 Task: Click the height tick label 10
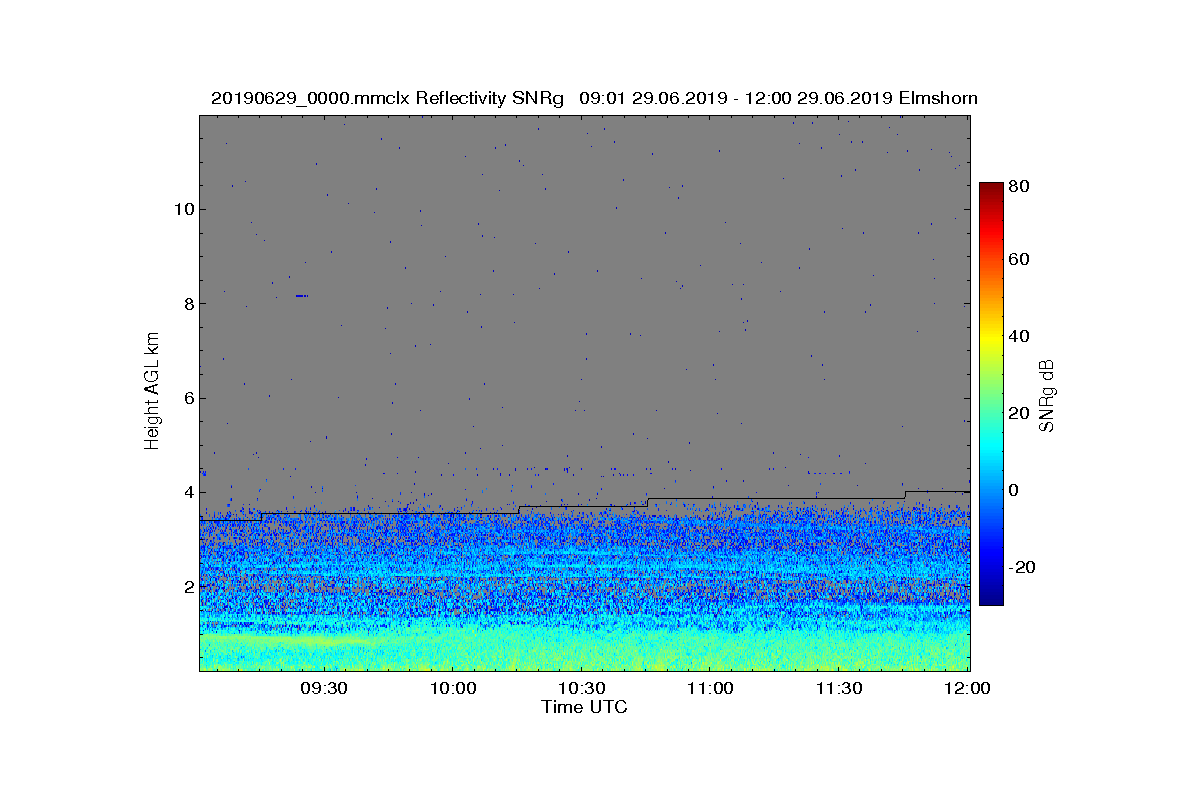click(x=183, y=209)
